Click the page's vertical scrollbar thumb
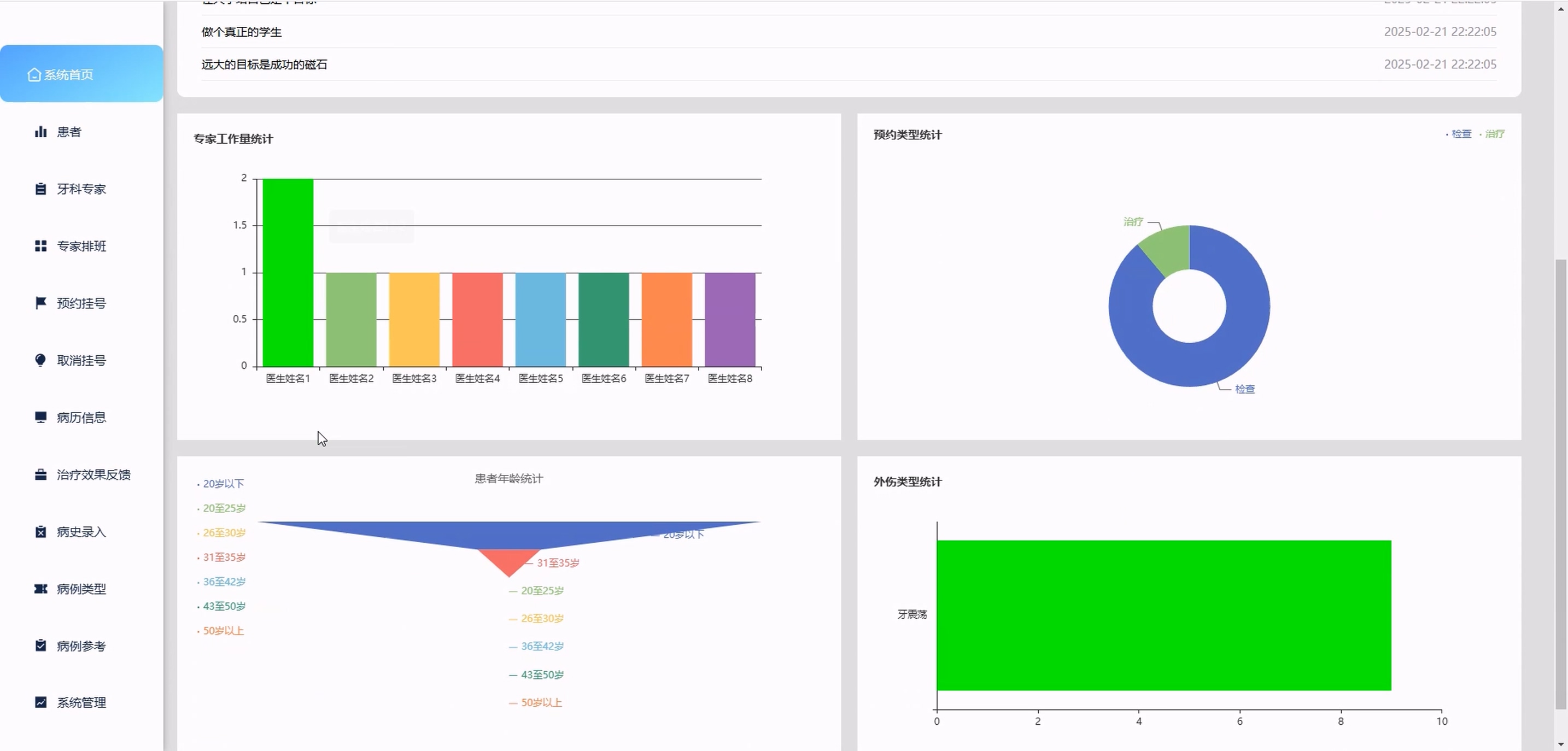Image resolution: width=1568 pixels, height=751 pixels. tap(1561, 484)
